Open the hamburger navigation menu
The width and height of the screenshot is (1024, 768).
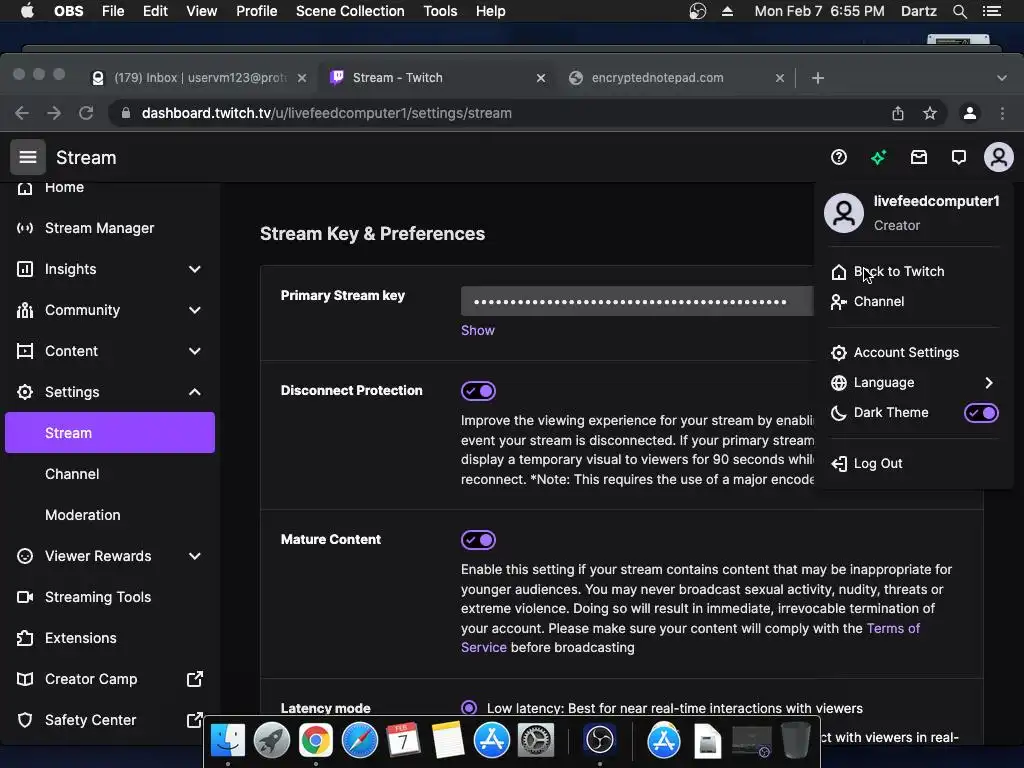[27, 157]
